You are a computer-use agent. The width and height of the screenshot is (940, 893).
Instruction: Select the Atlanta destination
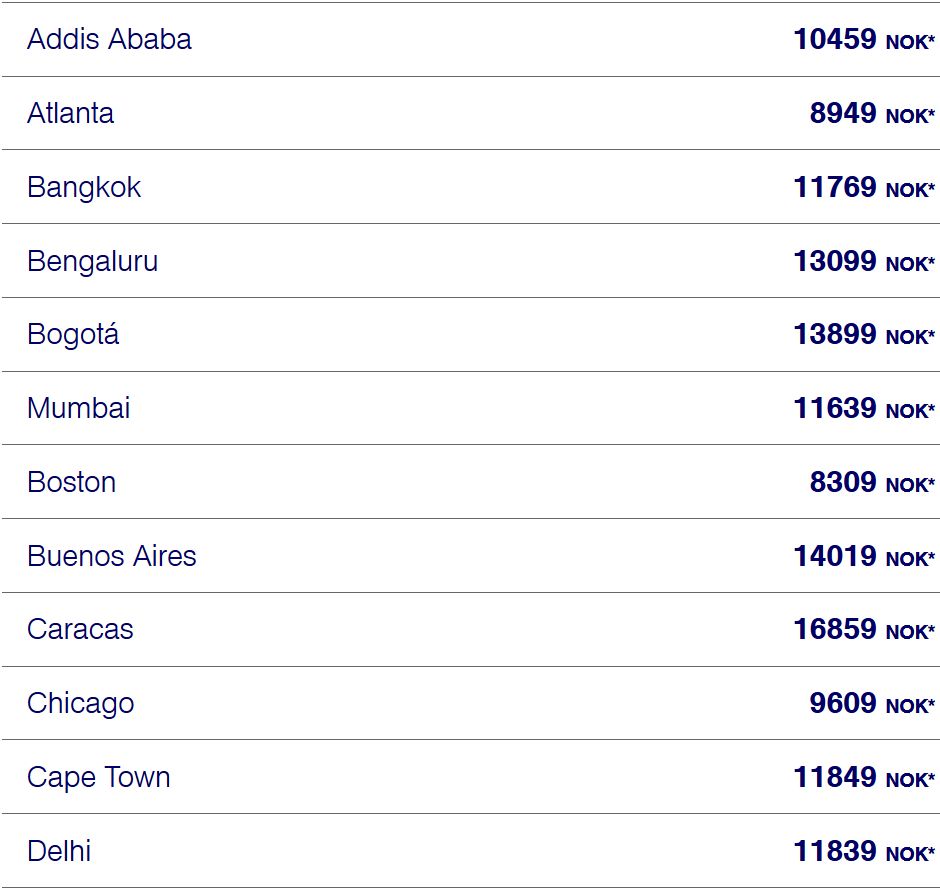70,113
